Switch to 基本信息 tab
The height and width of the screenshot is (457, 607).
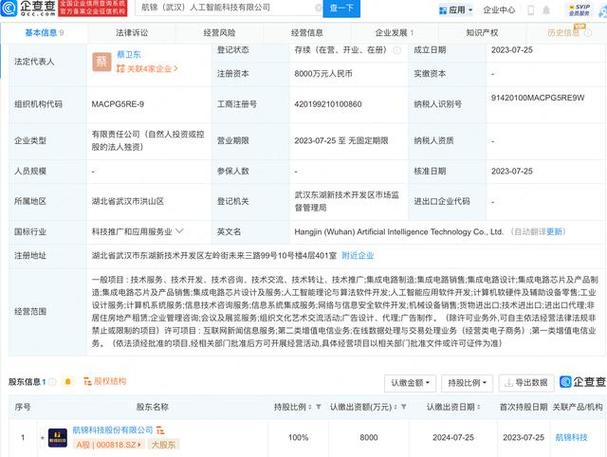(44, 33)
